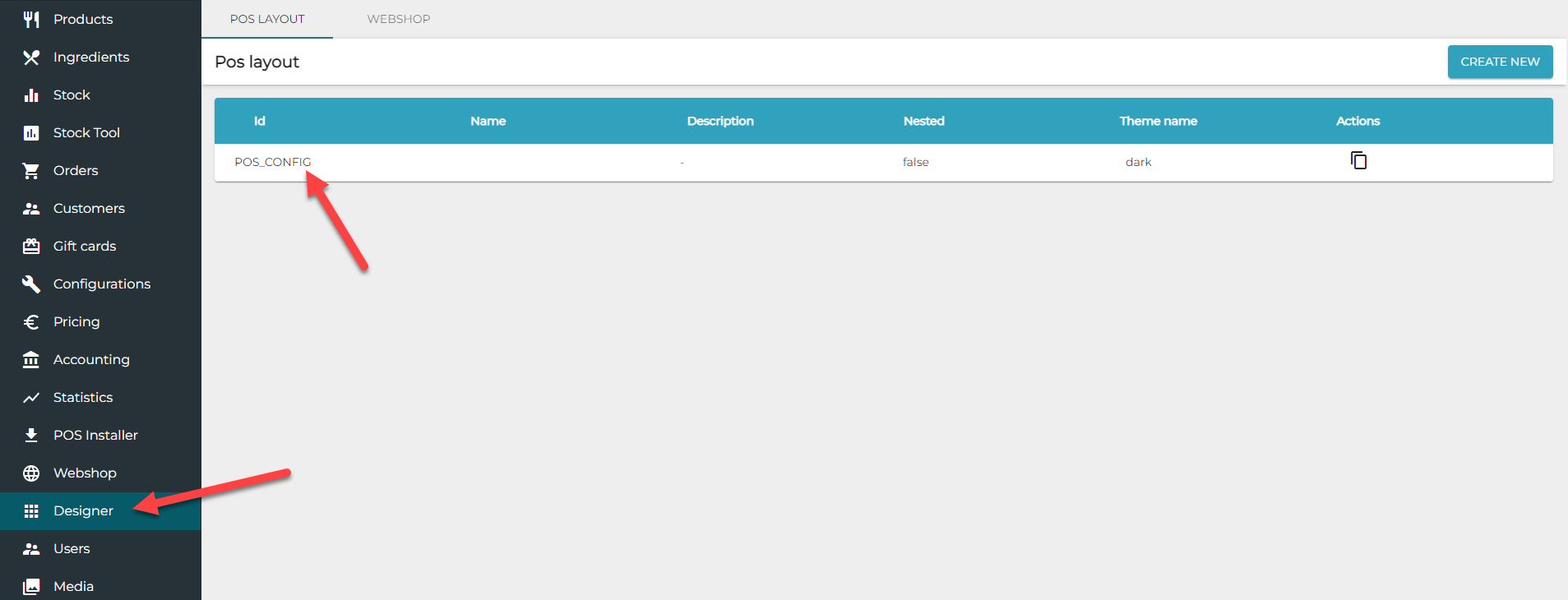
Task: Go to the Designer menu item
Action: click(83, 510)
